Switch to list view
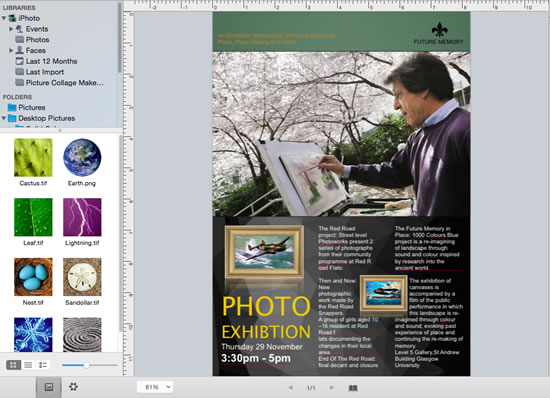The image size is (550, 398). (x=28, y=365)
